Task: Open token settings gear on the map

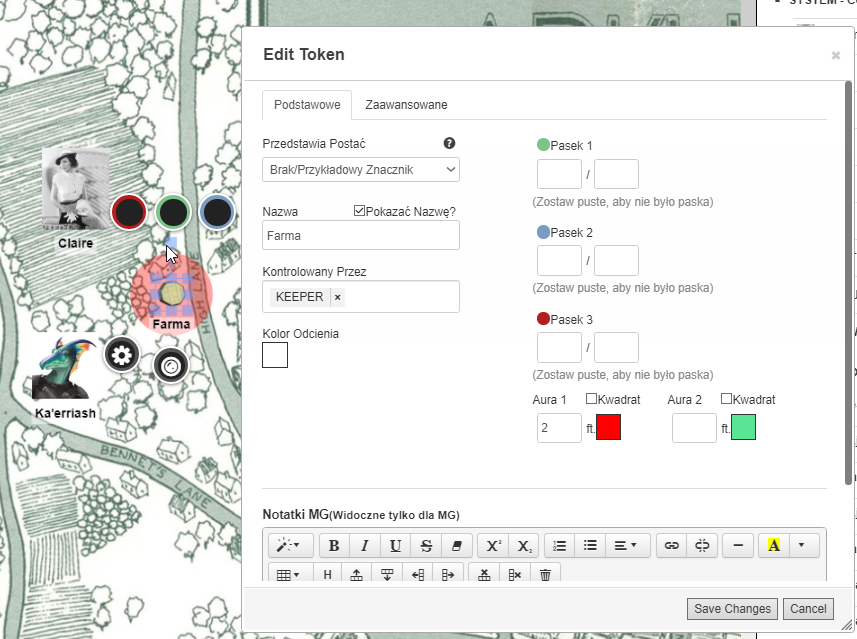Action: pos(121,355)
